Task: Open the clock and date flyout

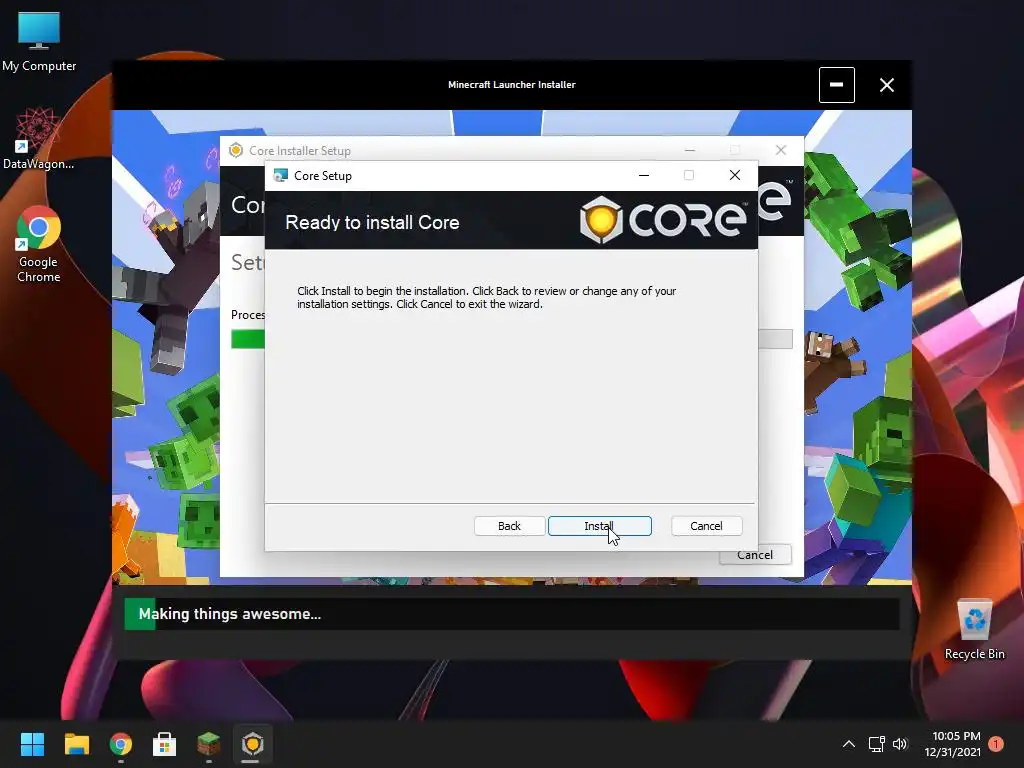Action: [953, 744]
